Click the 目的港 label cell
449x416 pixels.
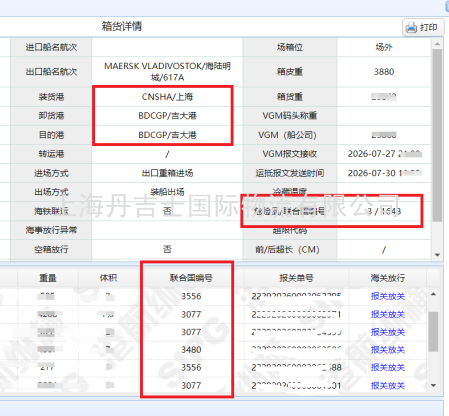coord(51,135)
